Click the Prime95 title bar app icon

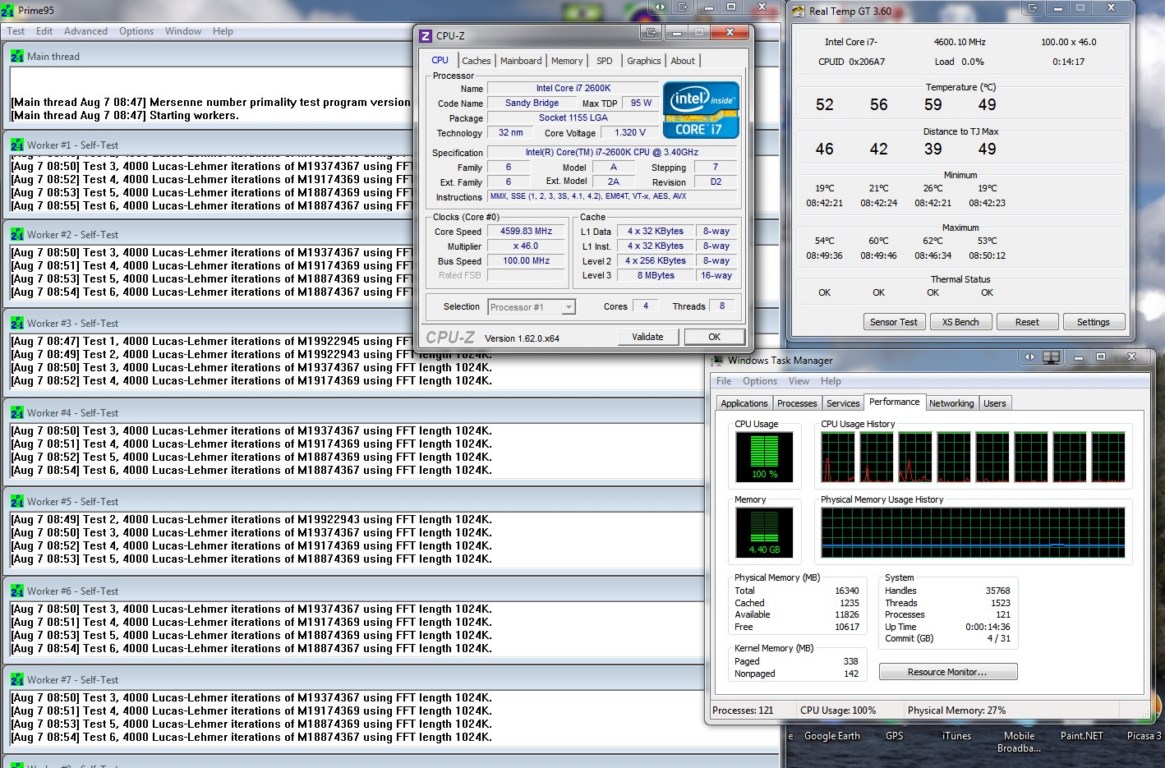tap(7, 10)
